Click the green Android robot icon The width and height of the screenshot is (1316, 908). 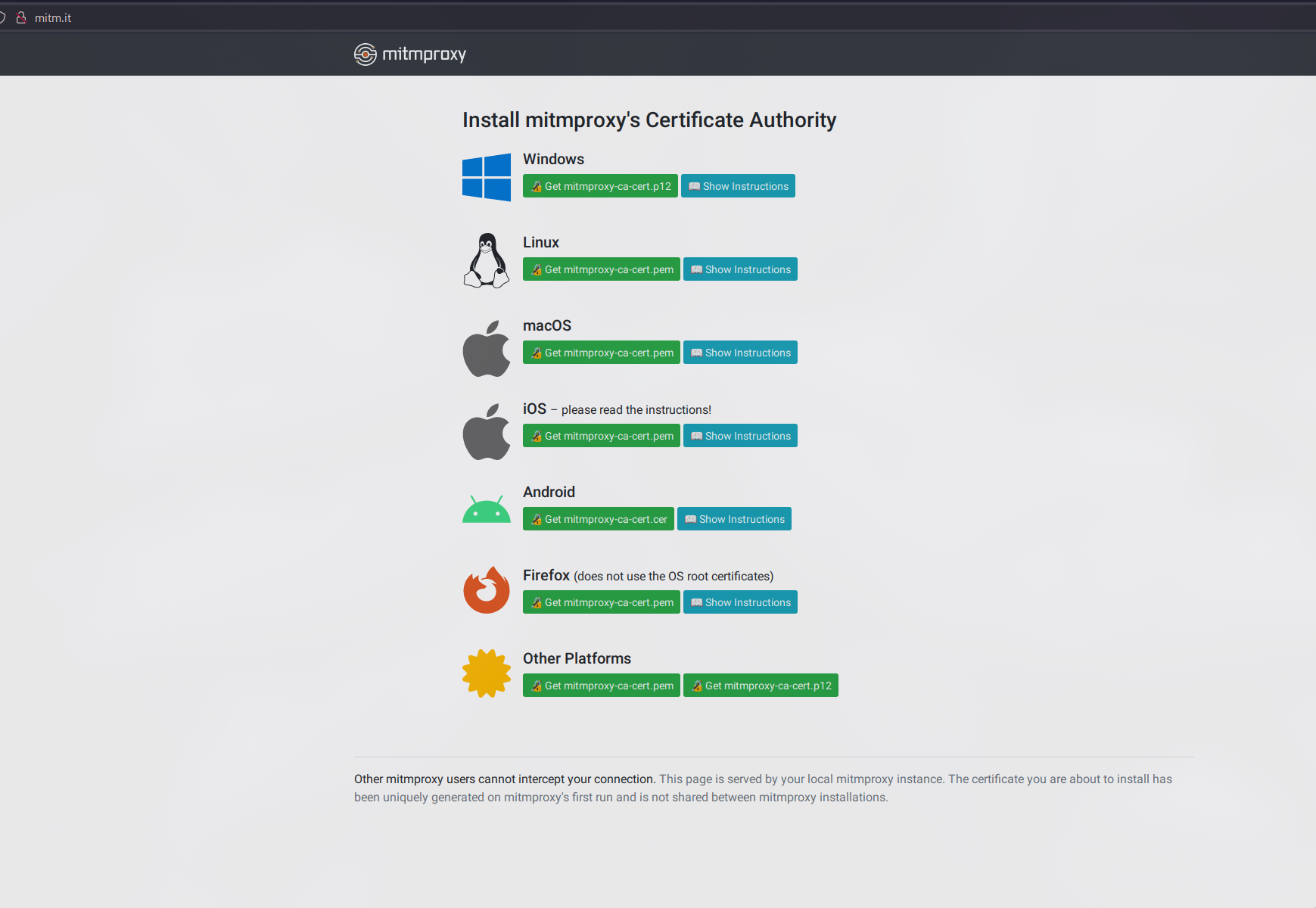point(486,510)
